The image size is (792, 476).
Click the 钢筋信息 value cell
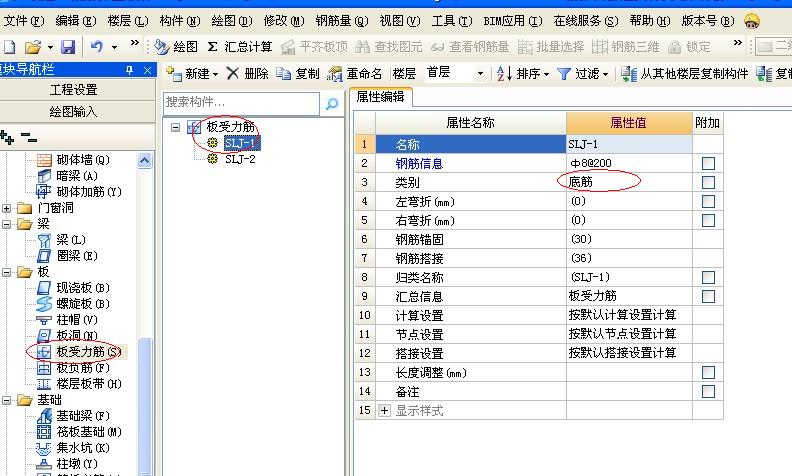tap(629, 163)
